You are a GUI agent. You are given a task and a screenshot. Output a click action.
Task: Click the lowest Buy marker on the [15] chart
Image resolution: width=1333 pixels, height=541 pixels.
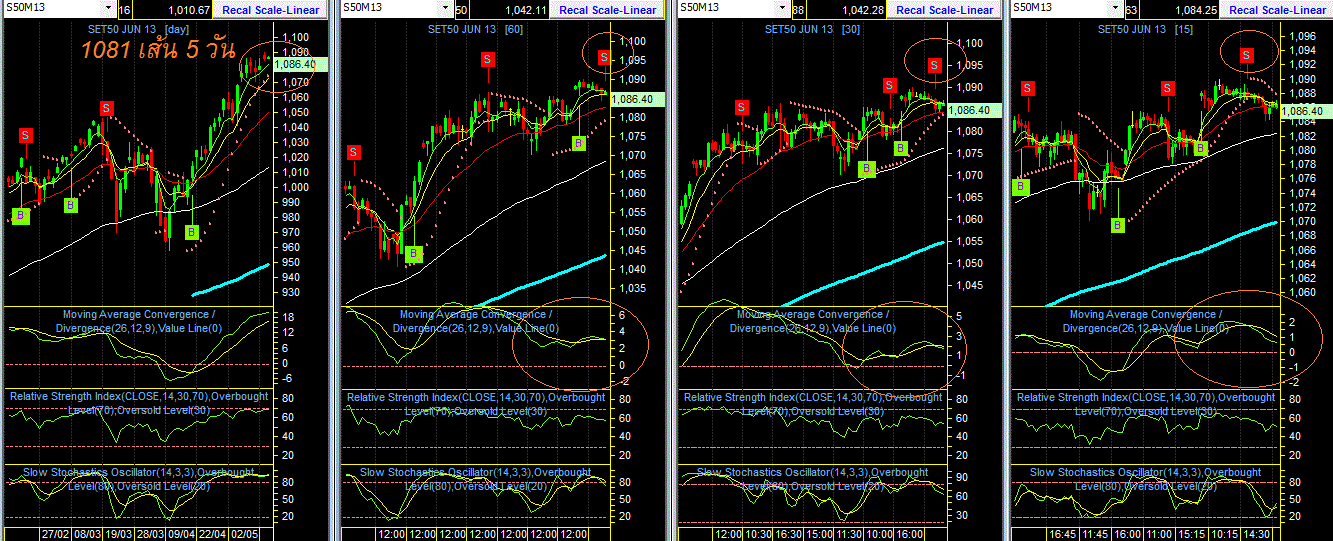(1118, 225)
